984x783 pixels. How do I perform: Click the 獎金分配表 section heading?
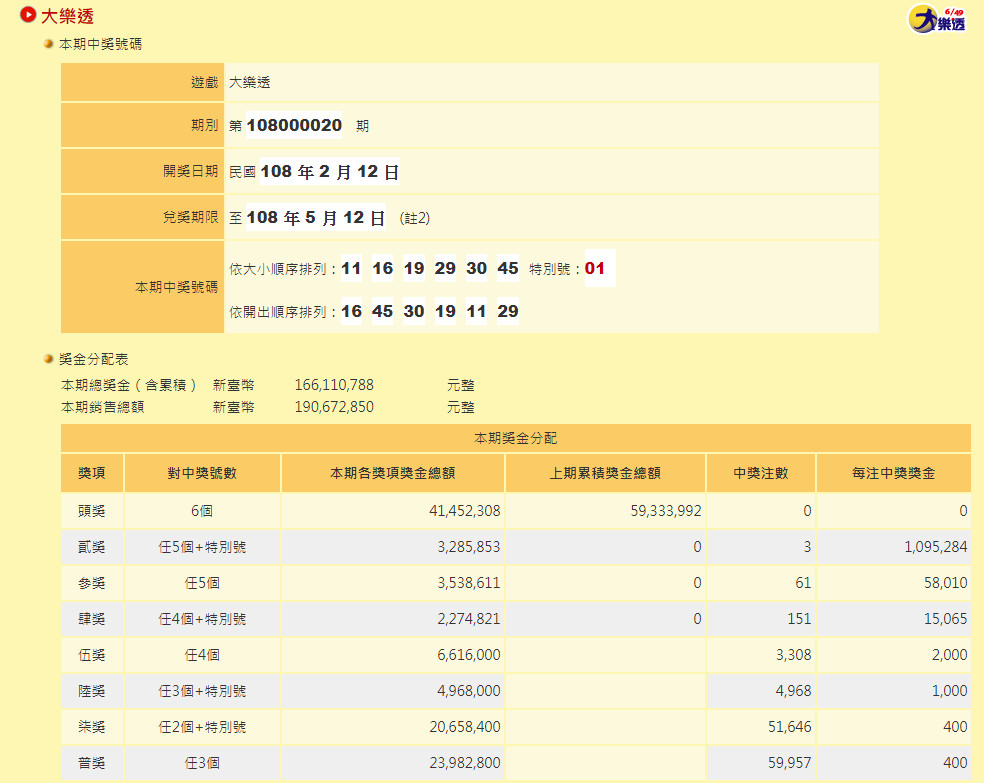[94, 359]
